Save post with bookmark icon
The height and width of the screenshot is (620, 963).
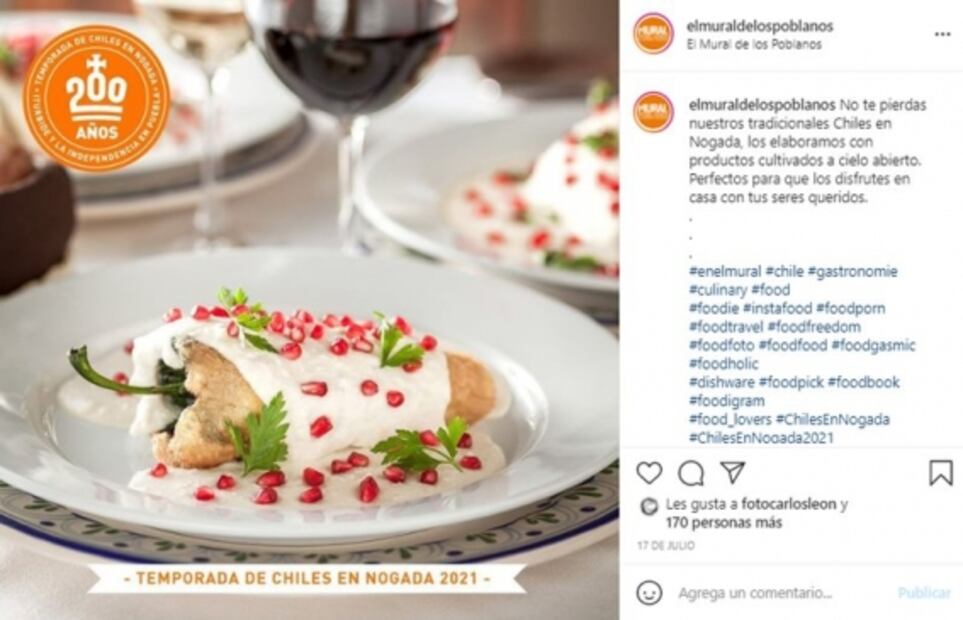[940, 473]
